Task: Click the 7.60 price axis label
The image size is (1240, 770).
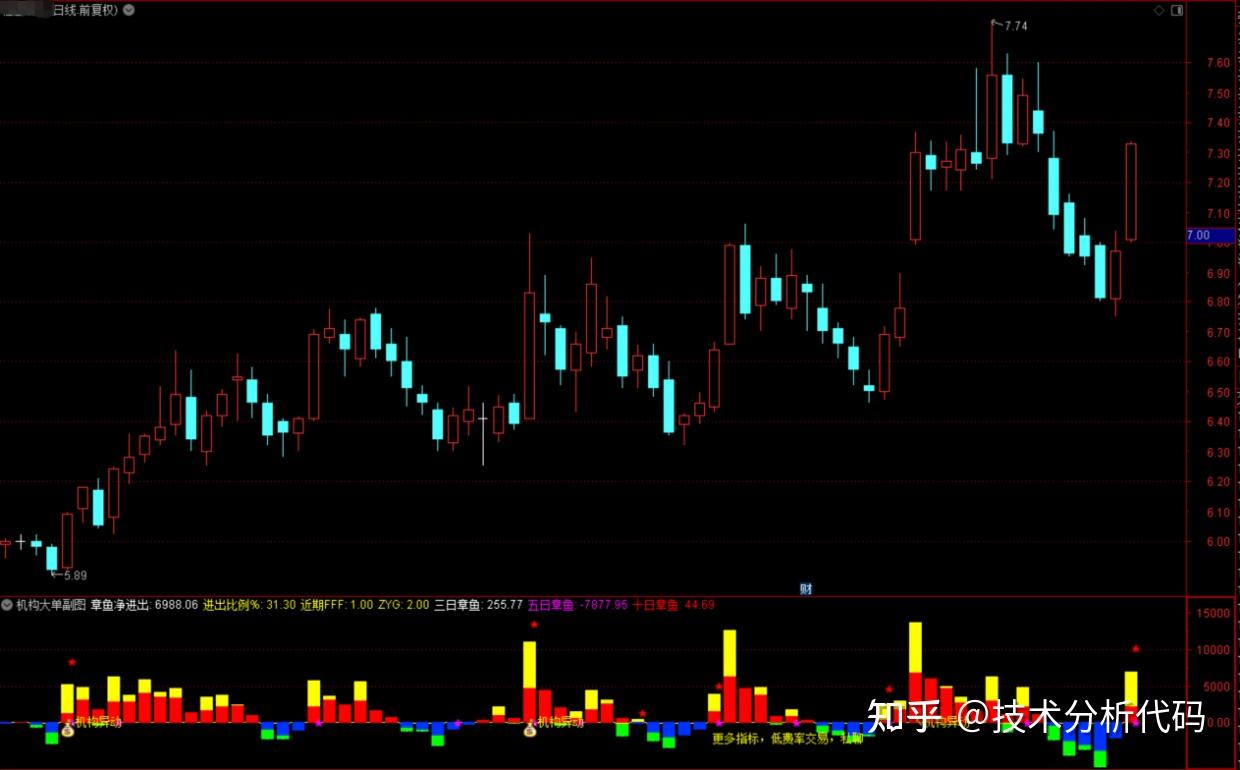Action: pos(1217,62)
